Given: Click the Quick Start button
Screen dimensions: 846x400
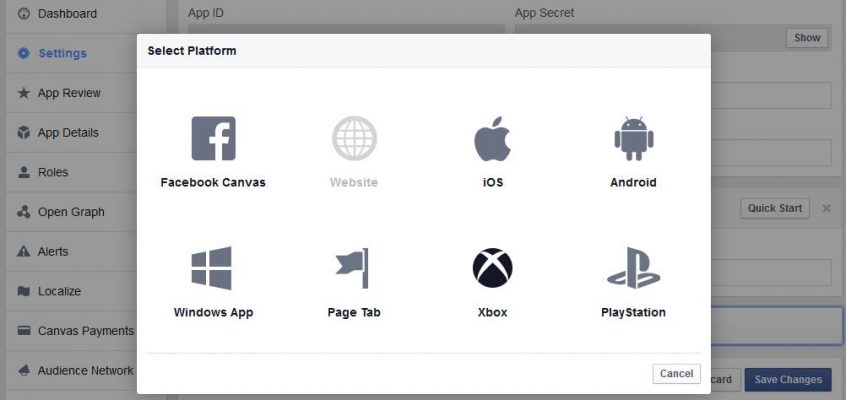Looking at the screenshot, I should click(775, 208).
